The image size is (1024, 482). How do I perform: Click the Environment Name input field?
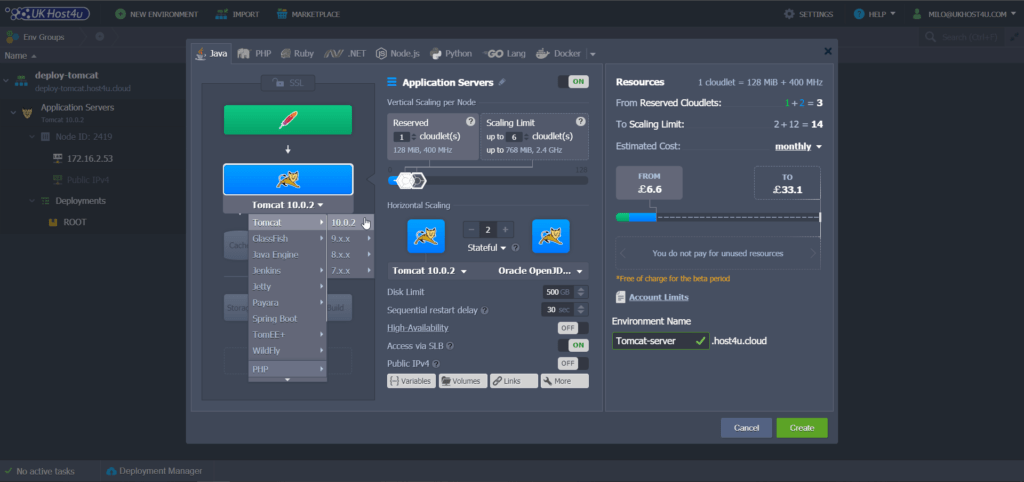point(660,341)
